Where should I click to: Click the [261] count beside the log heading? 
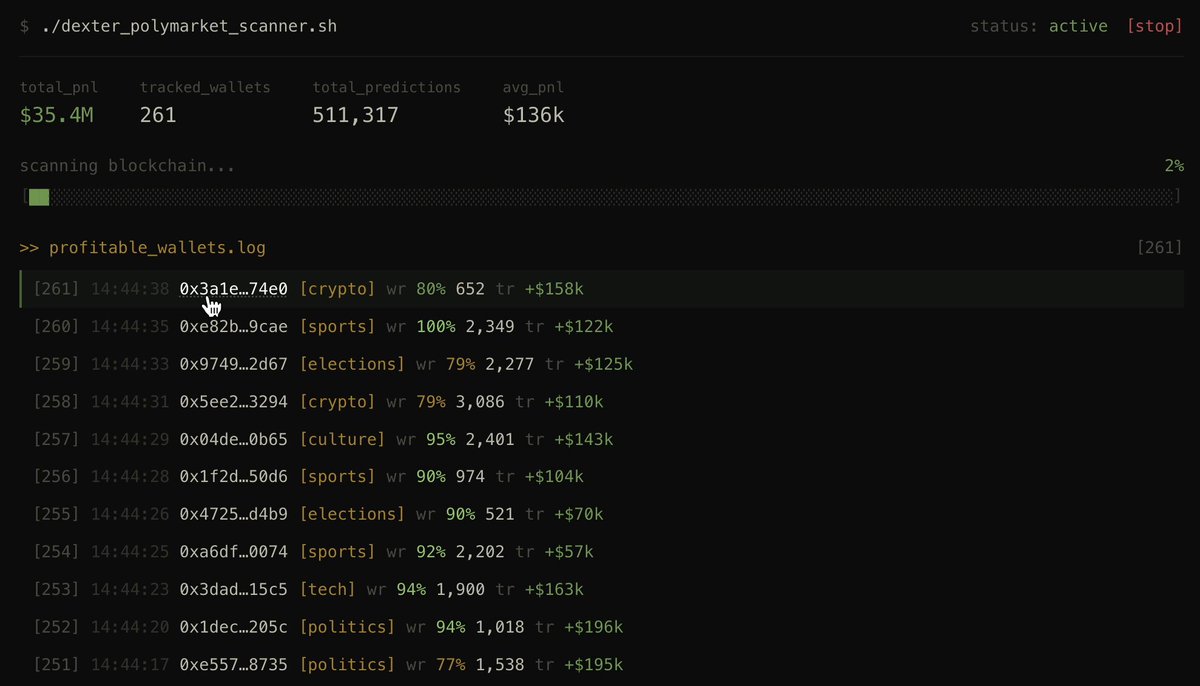click(x=1159, y=247)
